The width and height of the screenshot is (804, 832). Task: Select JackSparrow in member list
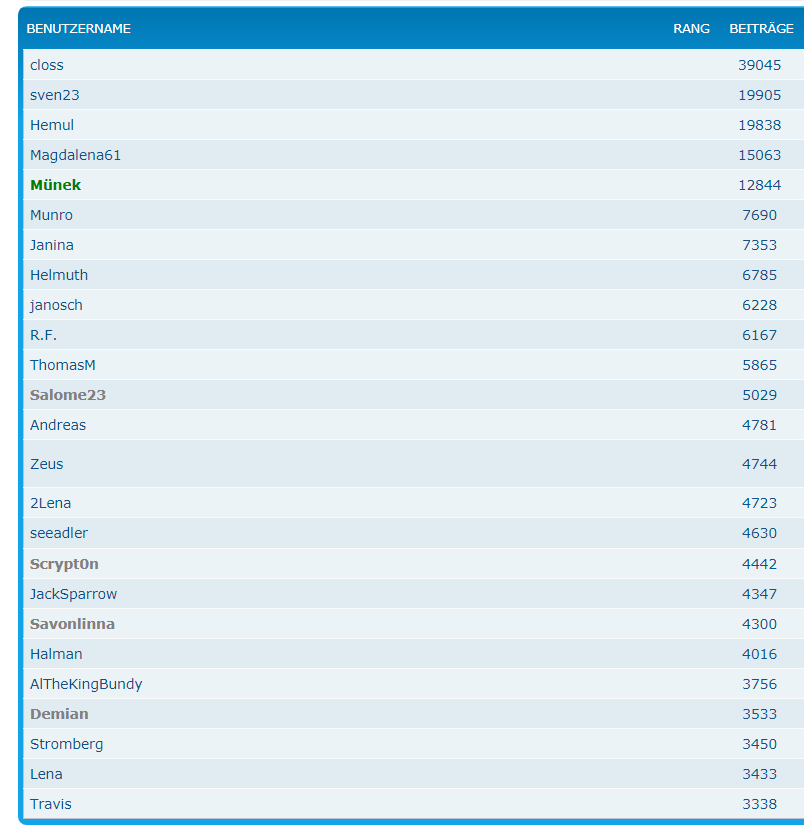73,594
